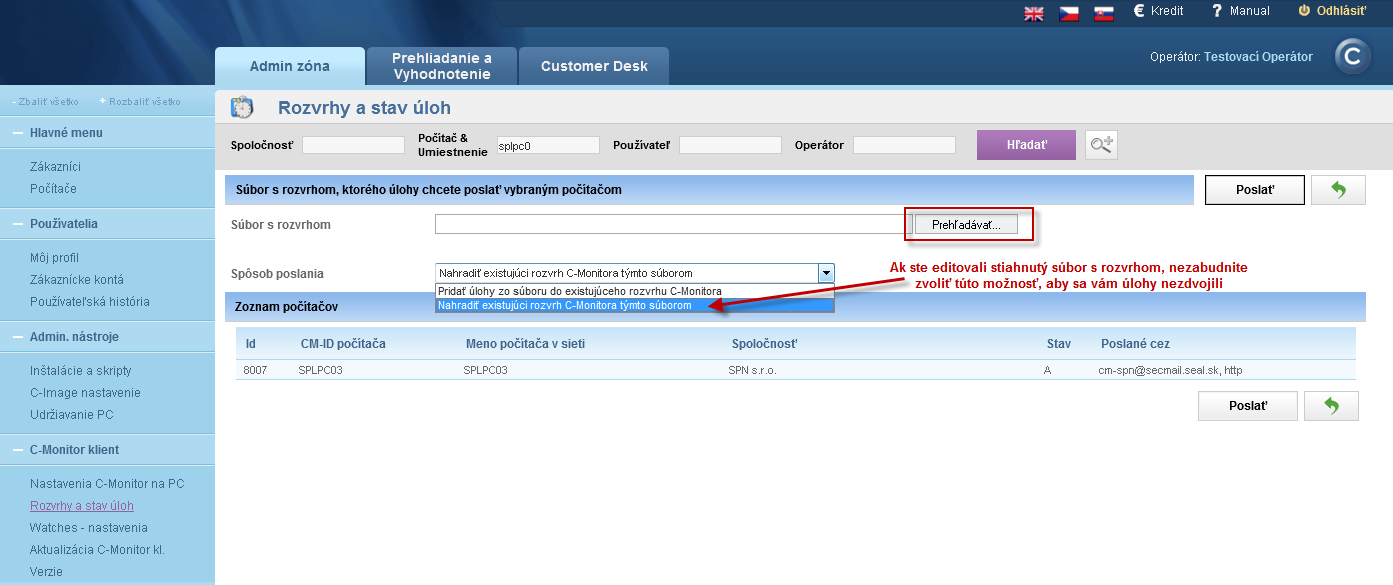Open Kredit with euro icon
Screen dimensions: 1393x585
1158,11
